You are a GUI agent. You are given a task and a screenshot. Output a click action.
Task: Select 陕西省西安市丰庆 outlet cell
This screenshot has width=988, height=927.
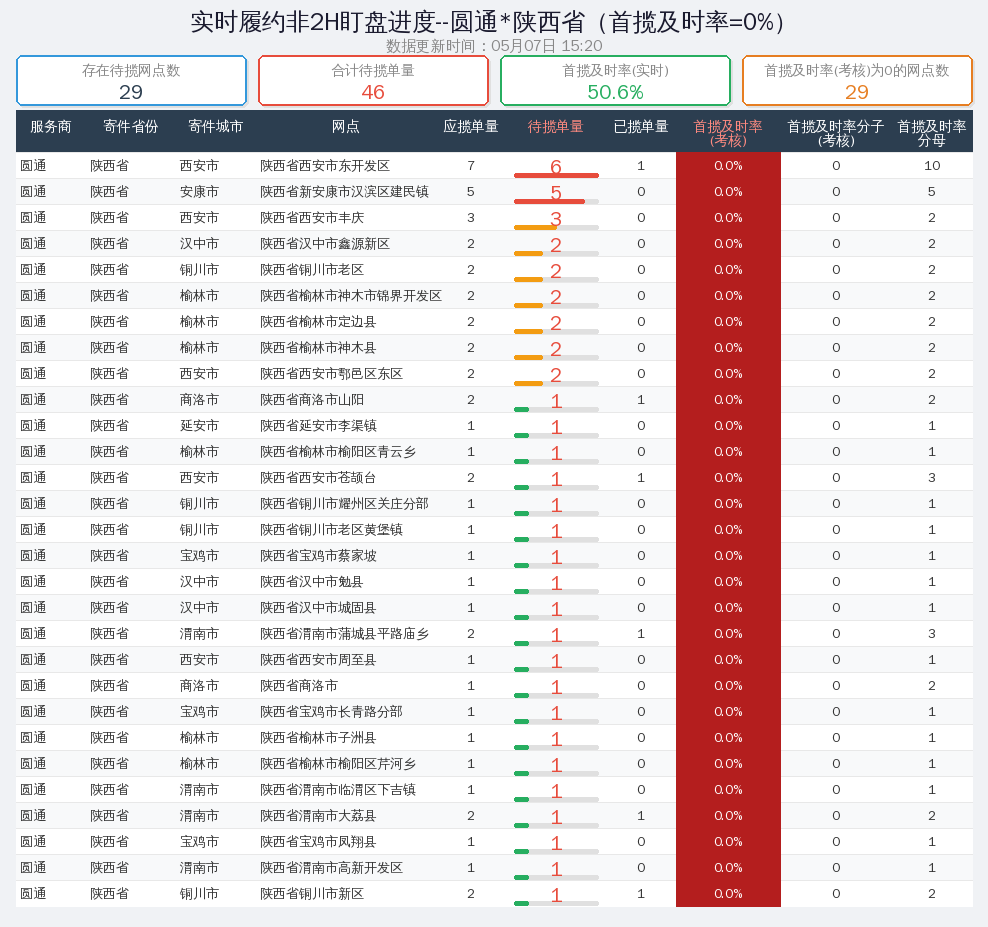pos(312,217)
